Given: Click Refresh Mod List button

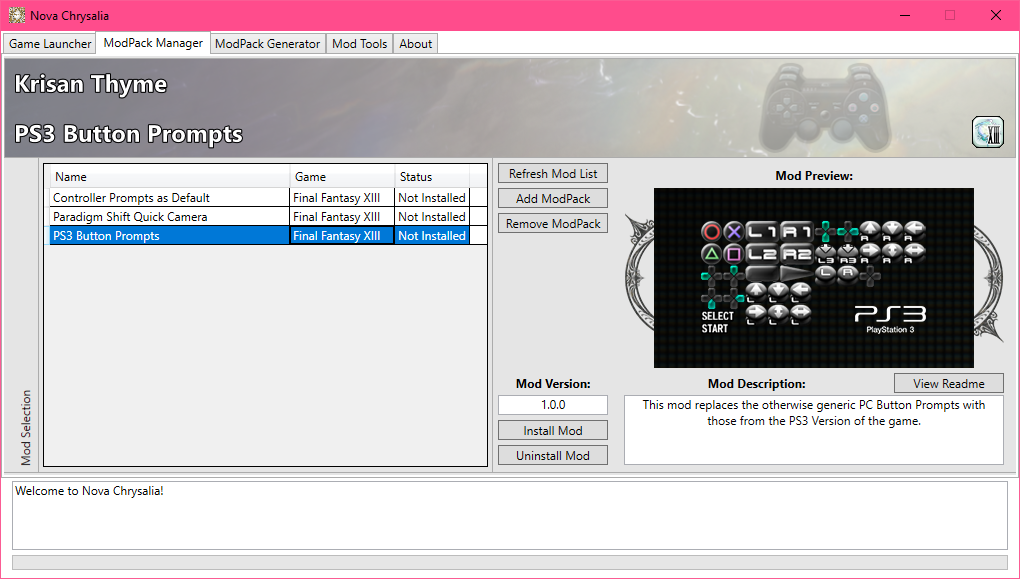Looking at the screenshot, I should [553, 174].
